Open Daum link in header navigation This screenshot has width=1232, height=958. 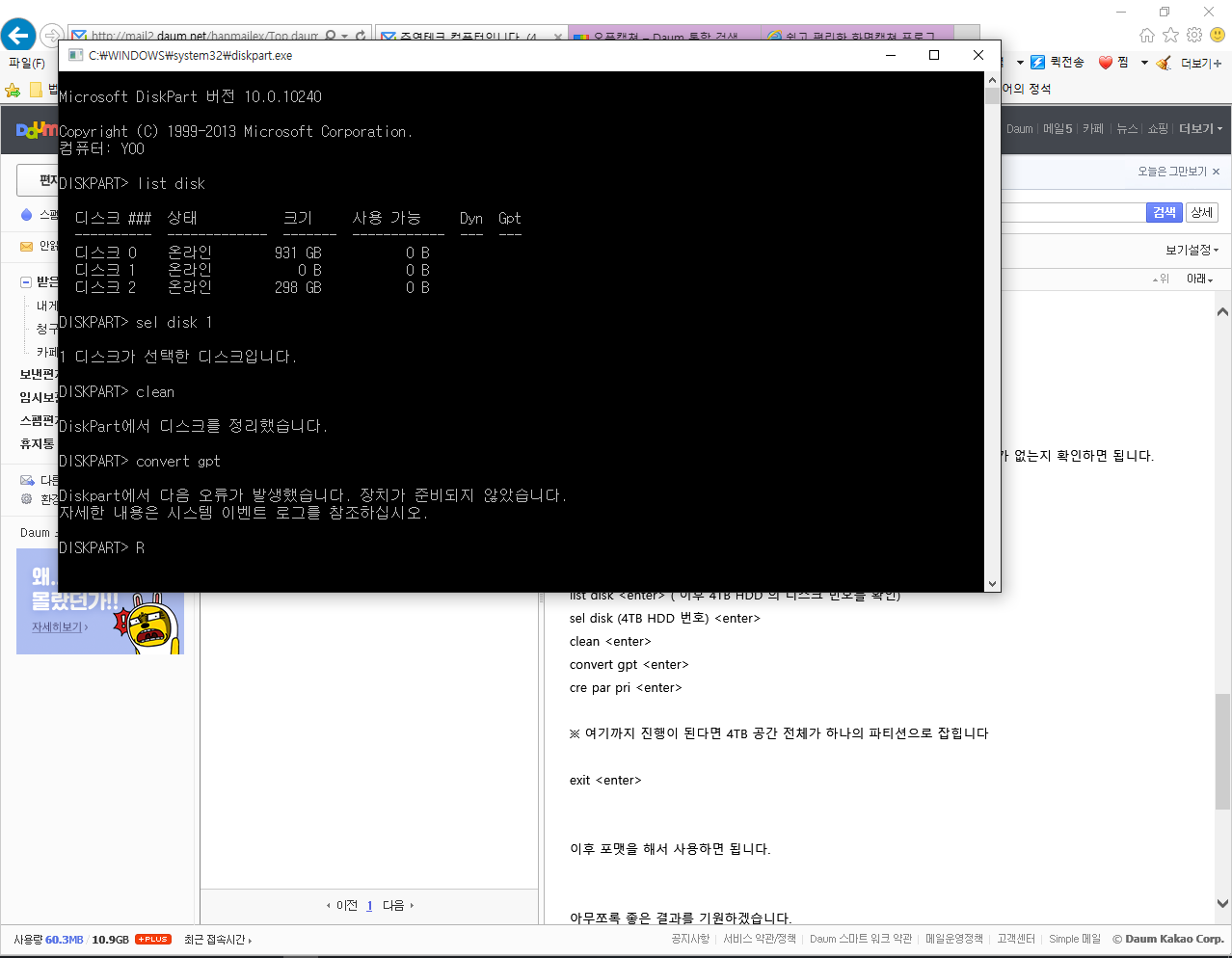coord(1019,129)
